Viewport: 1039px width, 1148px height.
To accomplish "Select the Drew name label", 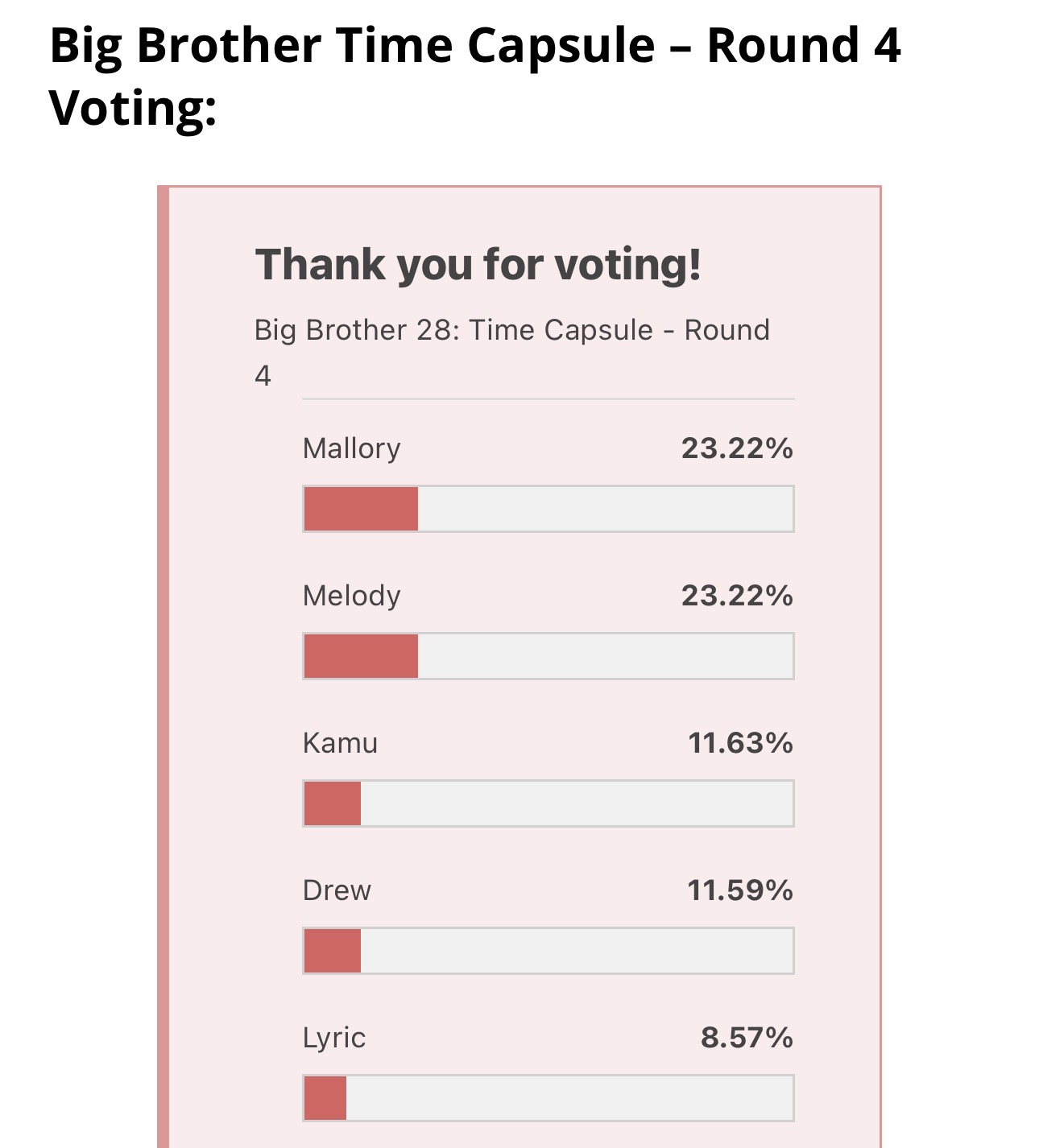I will click(337, 890).
